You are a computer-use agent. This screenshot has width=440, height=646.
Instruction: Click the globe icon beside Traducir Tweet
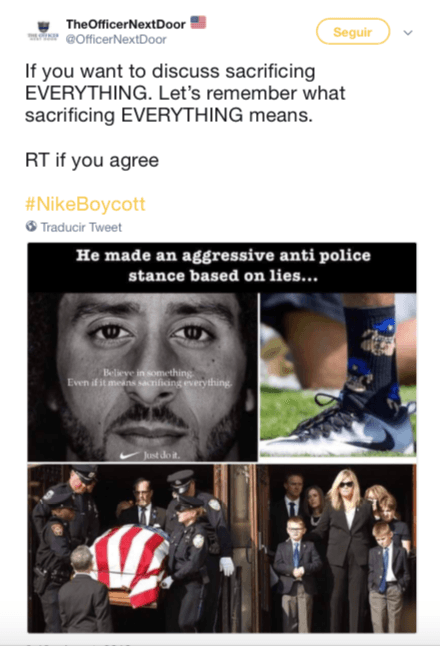tap(31, 226)
